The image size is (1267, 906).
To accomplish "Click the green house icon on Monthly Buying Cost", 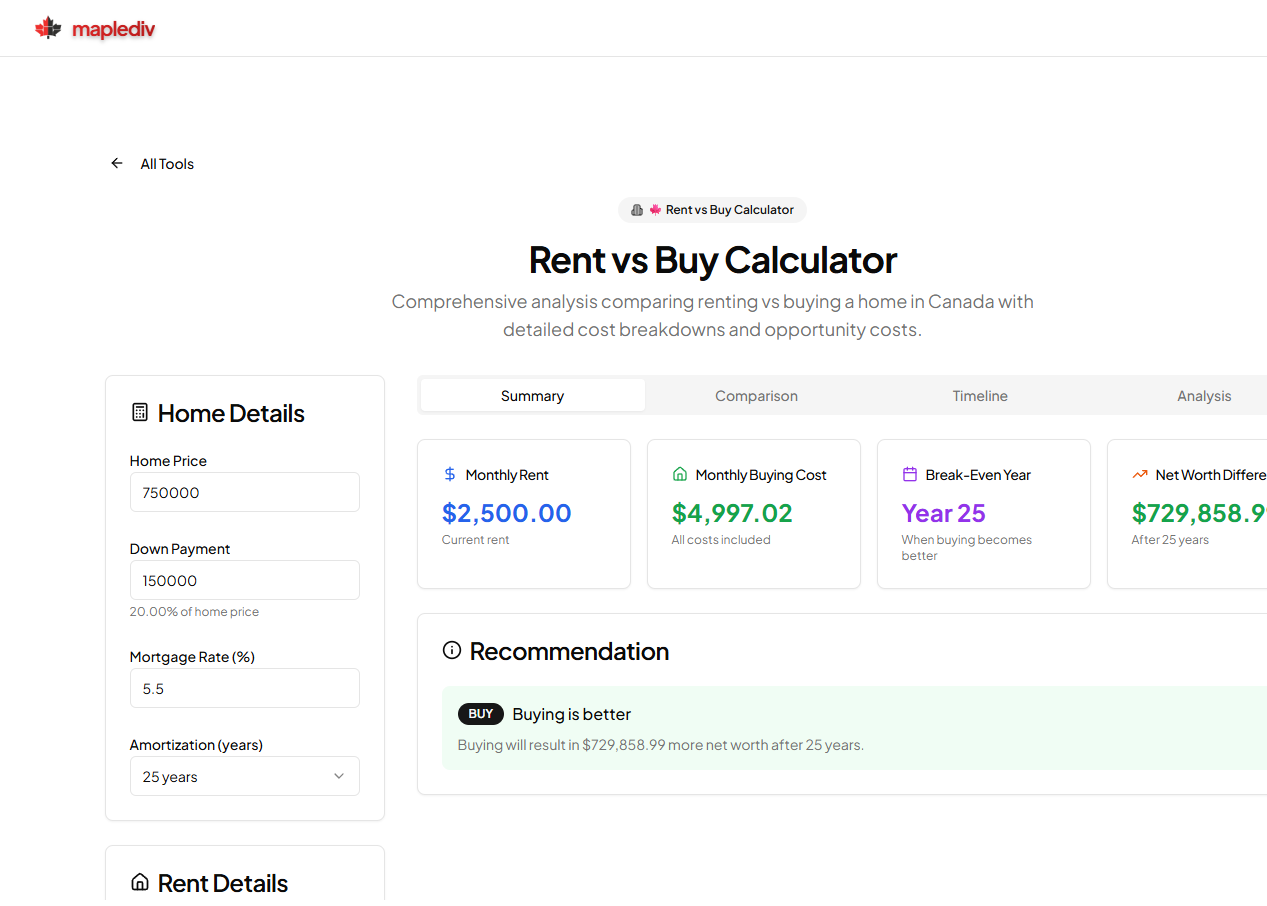I will 680,474.
